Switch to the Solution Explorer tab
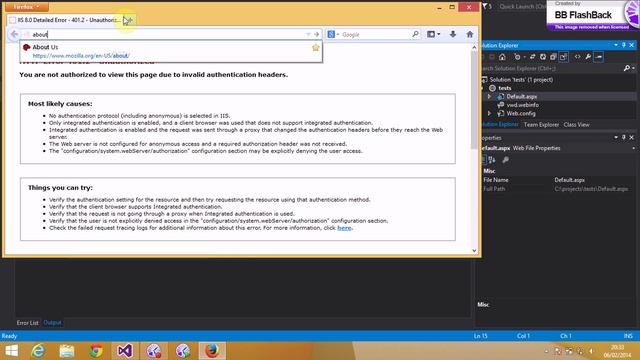The image size is (640, 360). (500, 124)
